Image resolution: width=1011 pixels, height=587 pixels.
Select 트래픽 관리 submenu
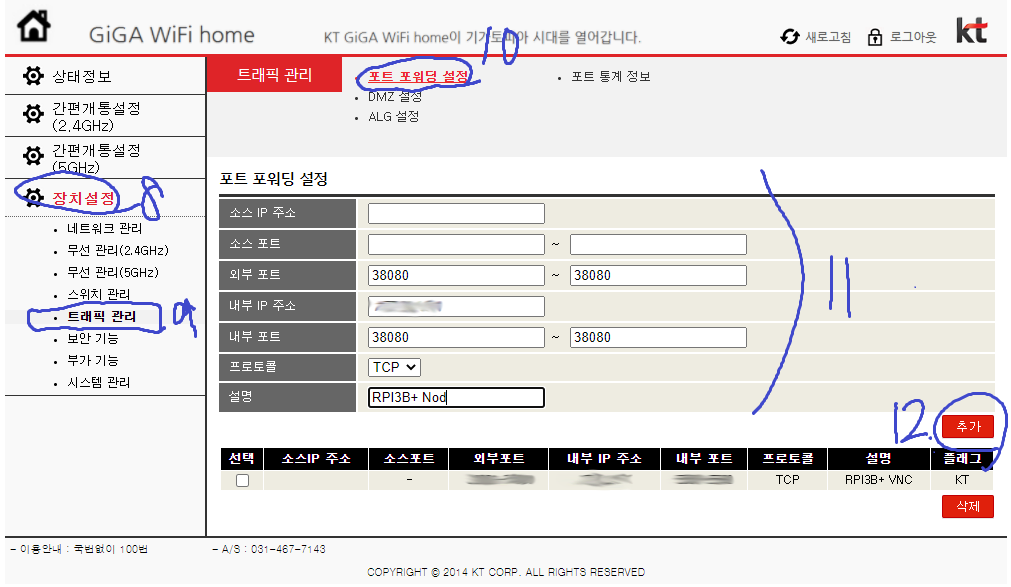tap(102, 316)
